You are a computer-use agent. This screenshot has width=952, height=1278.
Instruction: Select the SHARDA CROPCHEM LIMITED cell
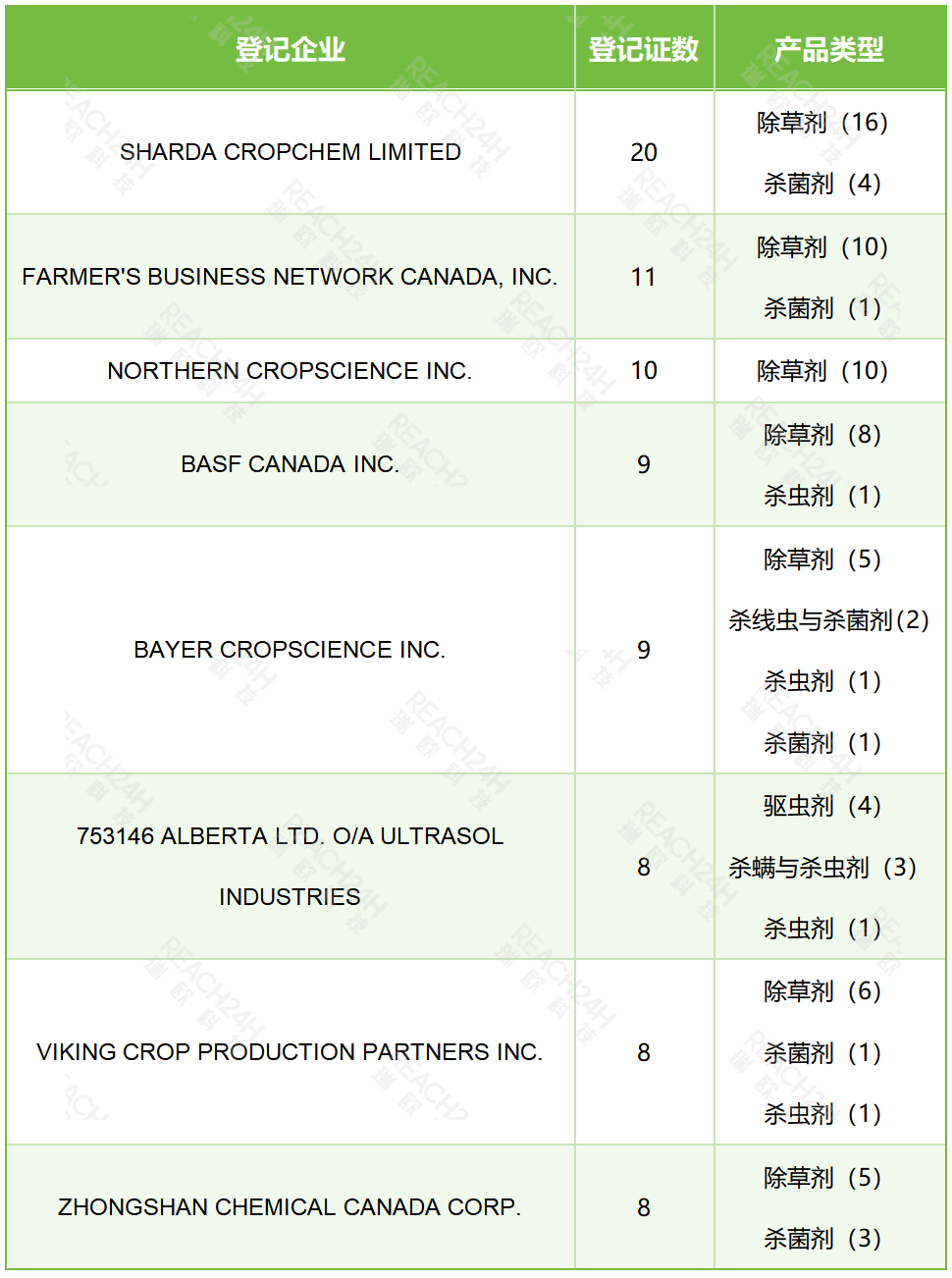291,152
